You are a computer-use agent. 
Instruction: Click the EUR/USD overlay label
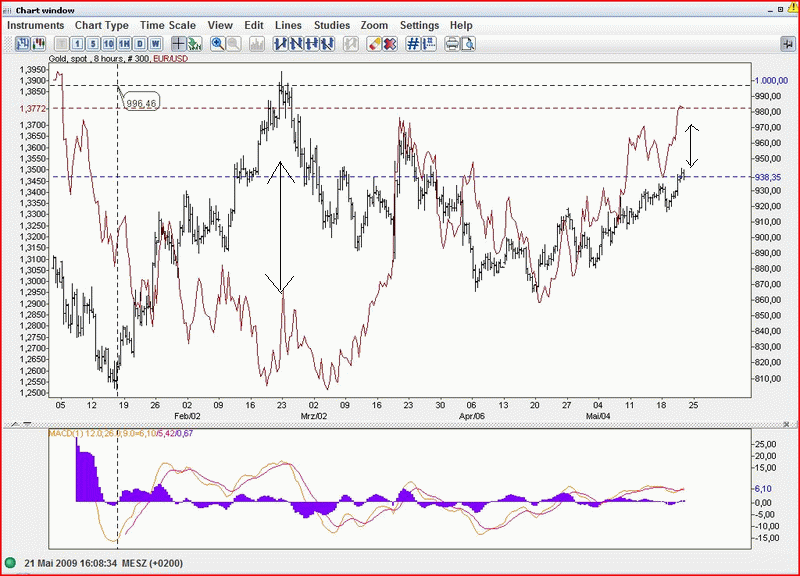click(x=170, y=59)
